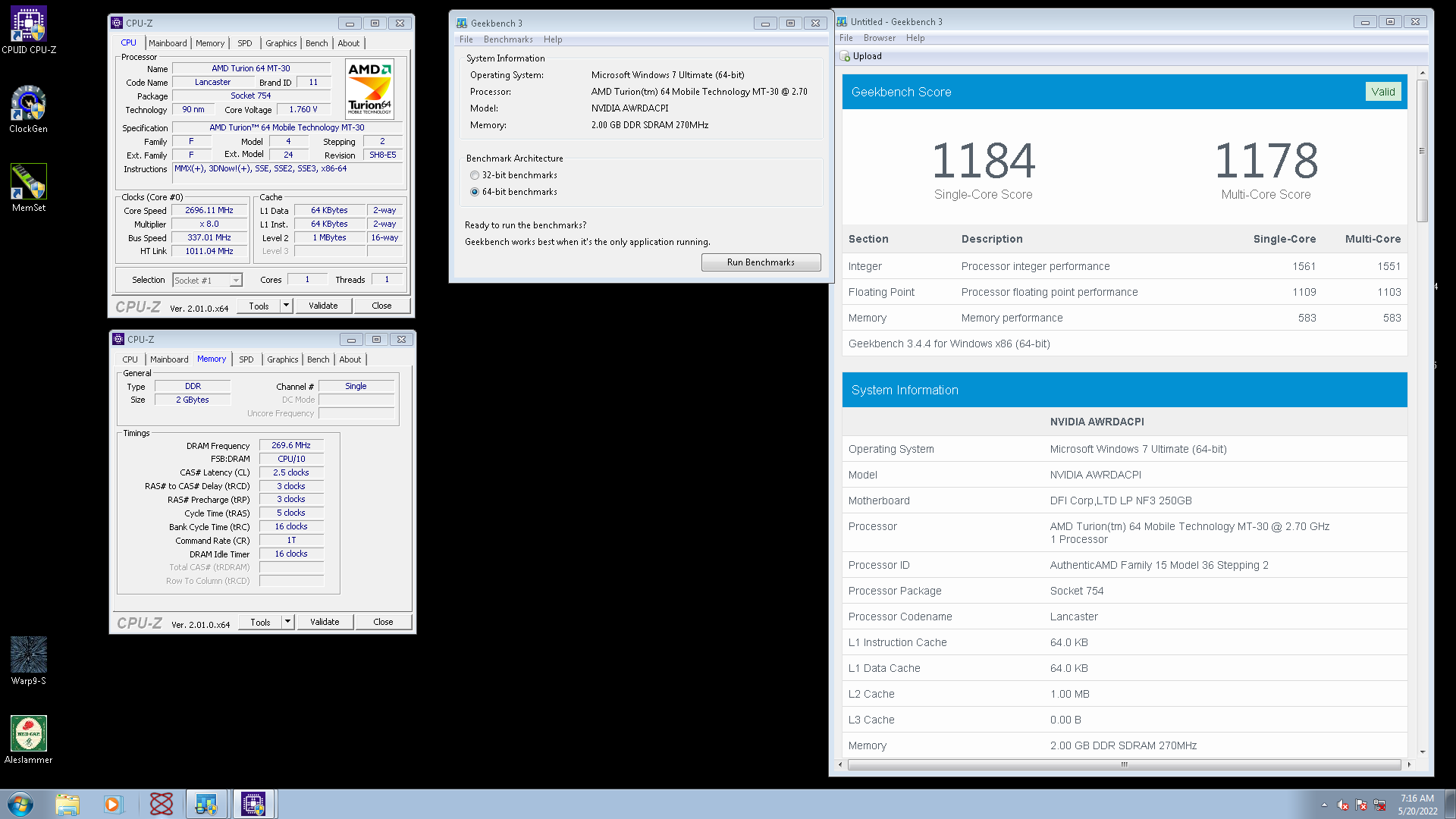Click the vertical scrollbar thumb in Geekbench results
The height and width of the screenshot is (819, 1456).
pos(1422,150)
